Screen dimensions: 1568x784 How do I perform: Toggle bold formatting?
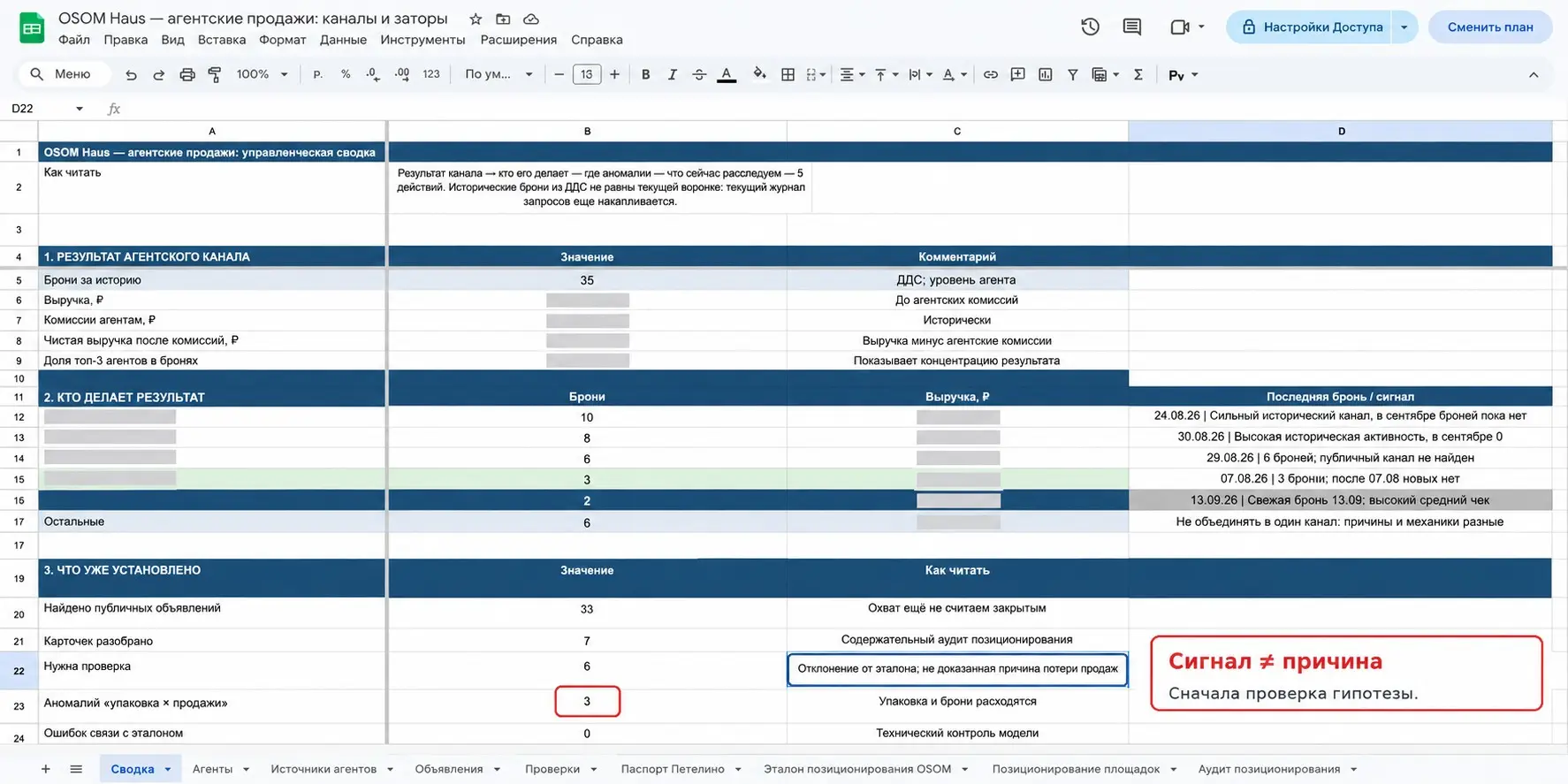click(645, 75)
